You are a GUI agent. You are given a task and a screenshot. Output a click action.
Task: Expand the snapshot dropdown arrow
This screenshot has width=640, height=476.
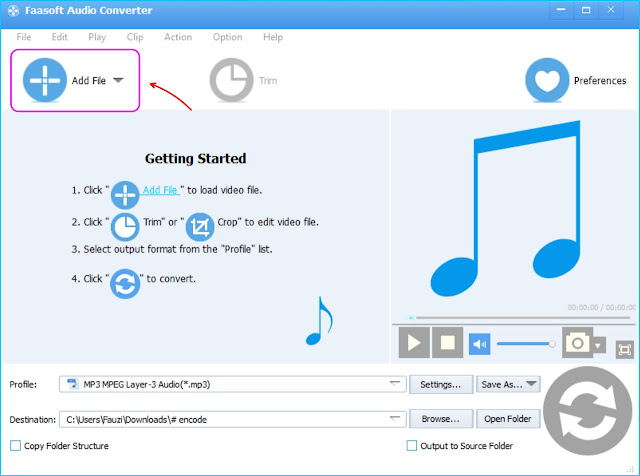click(598, 346)
